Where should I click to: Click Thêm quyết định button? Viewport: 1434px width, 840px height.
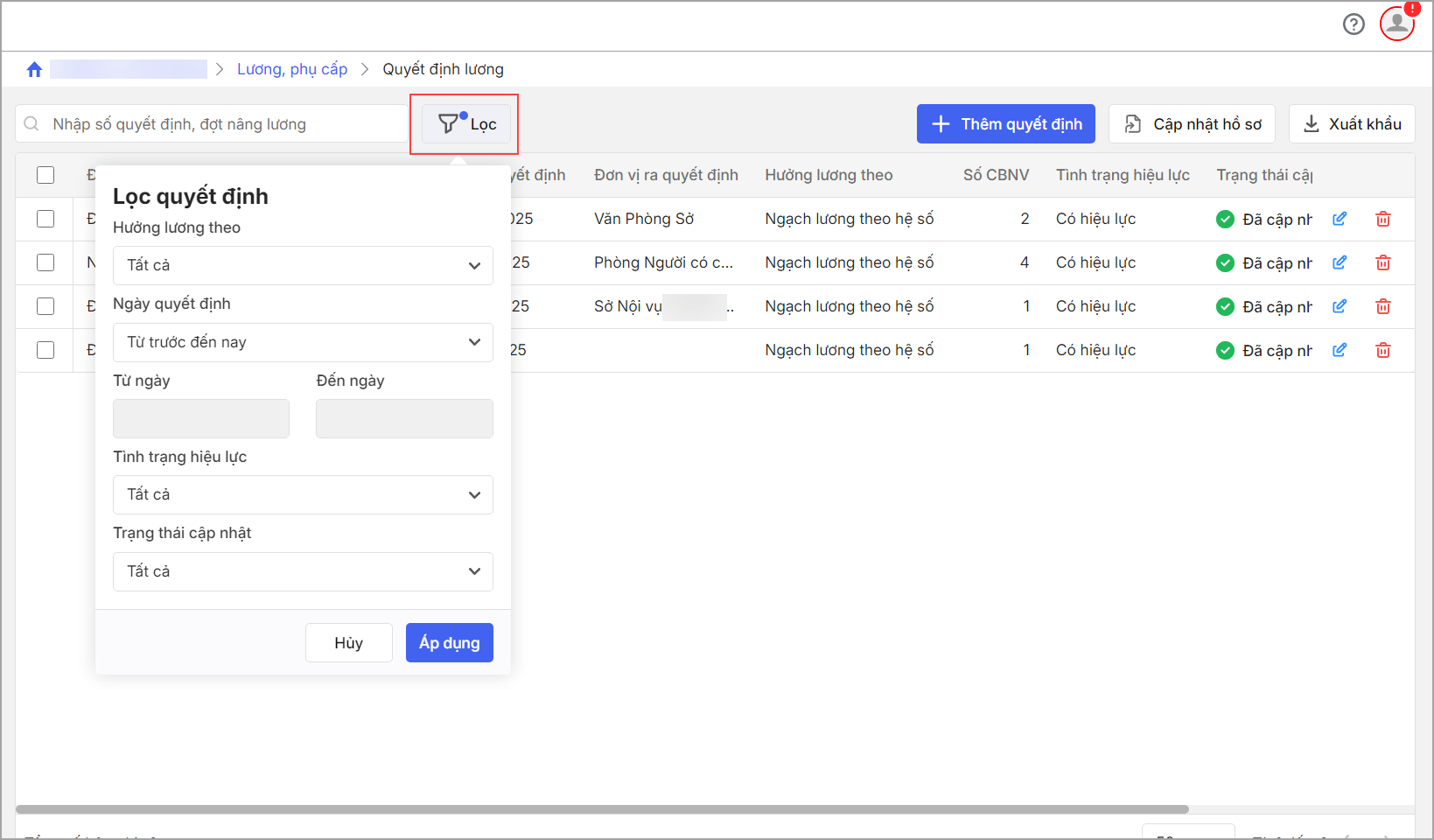(x=1005, y=124)
